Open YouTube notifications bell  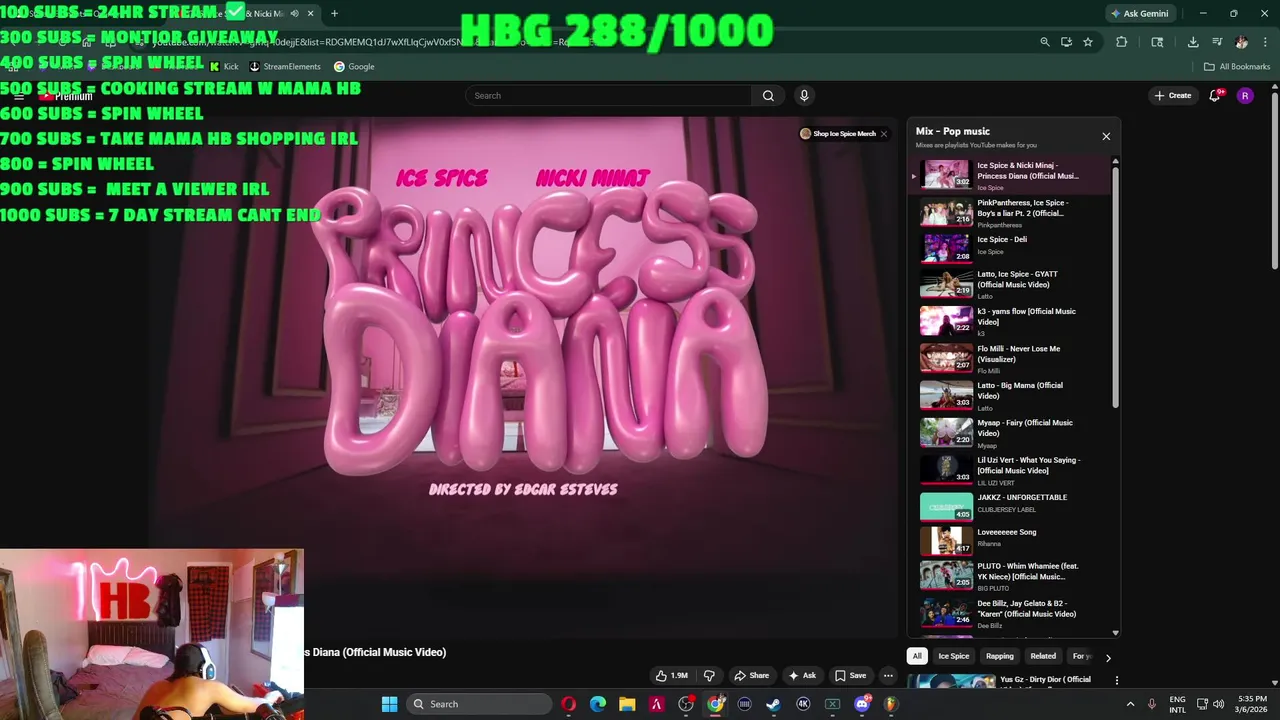click(x=1215, y=96)
